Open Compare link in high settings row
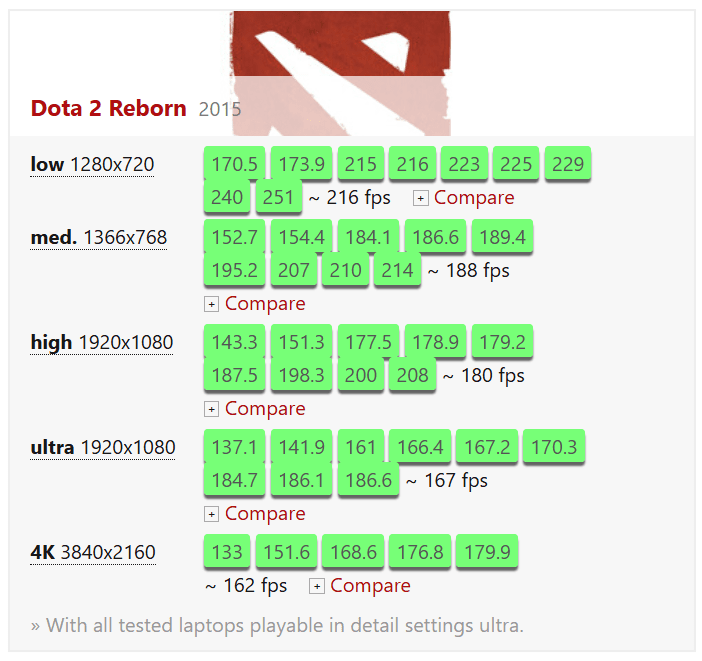The width and height of the screenshot is (702, 661). click(265, 408)
